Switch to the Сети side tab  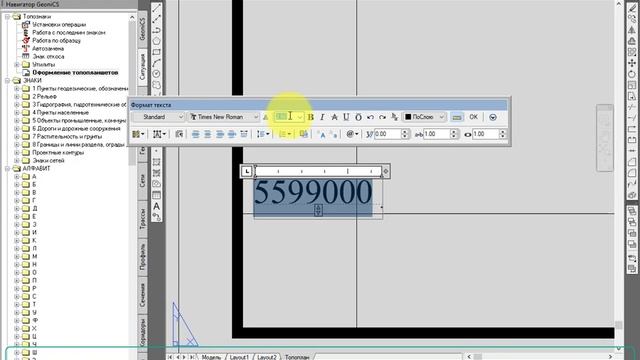click(142, 181)
